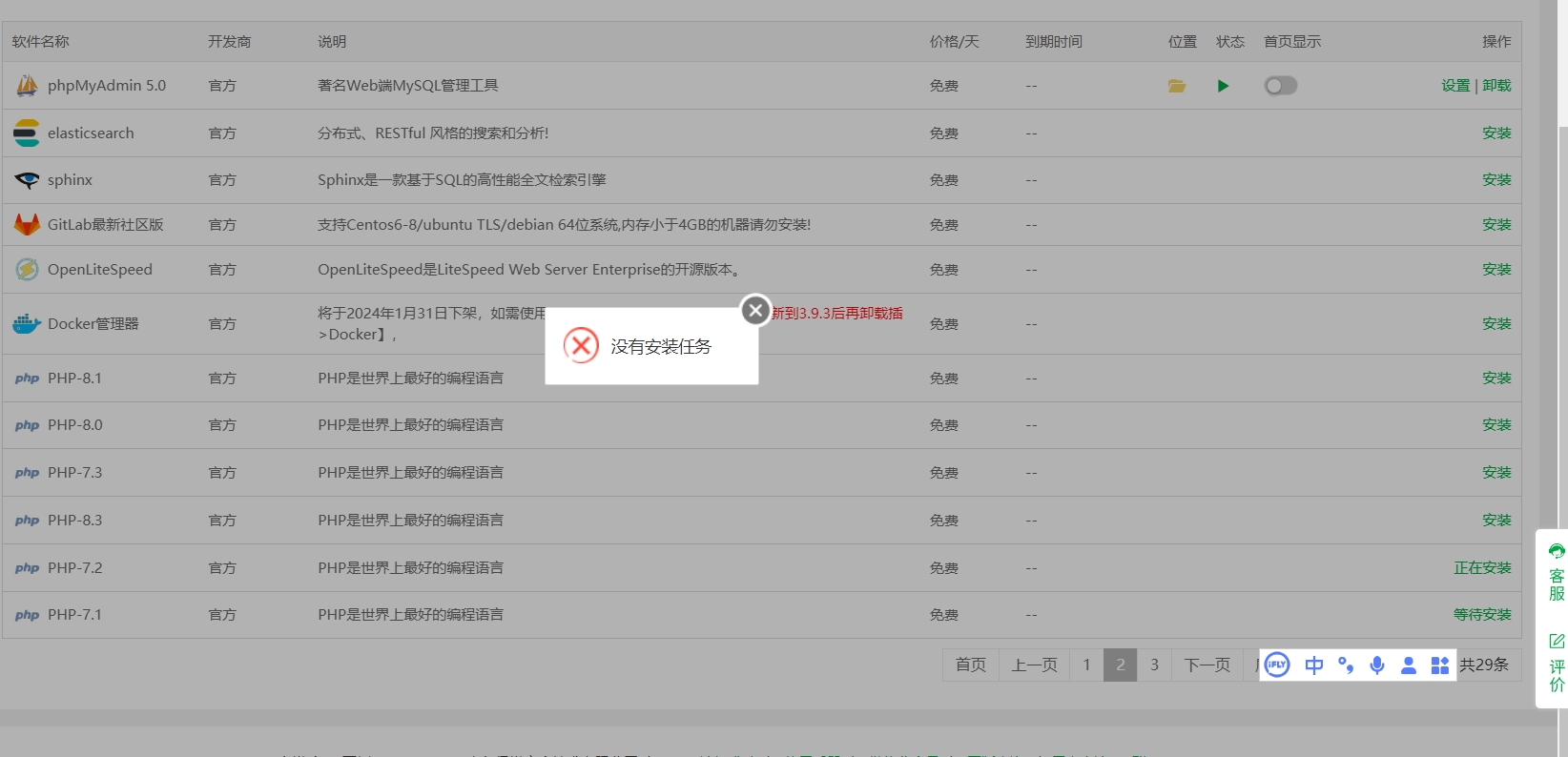Click the phpMyAdmin 5.0 name
Image resolution: width=1568 pixels, height=757 pixels.
click(x=107, y=86)
